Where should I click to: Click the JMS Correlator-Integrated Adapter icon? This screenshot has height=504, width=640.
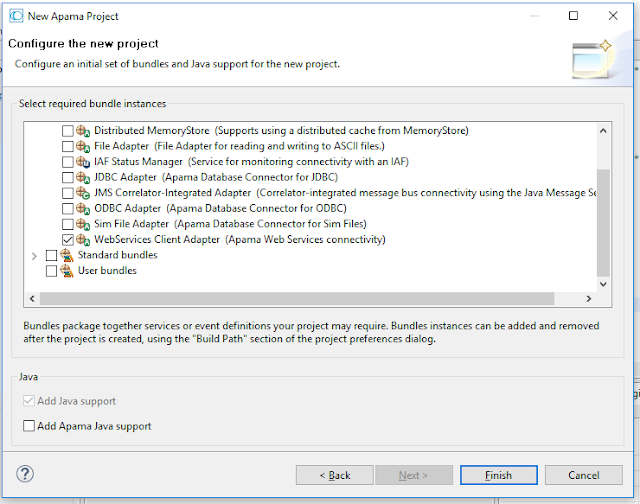point(83,193)
